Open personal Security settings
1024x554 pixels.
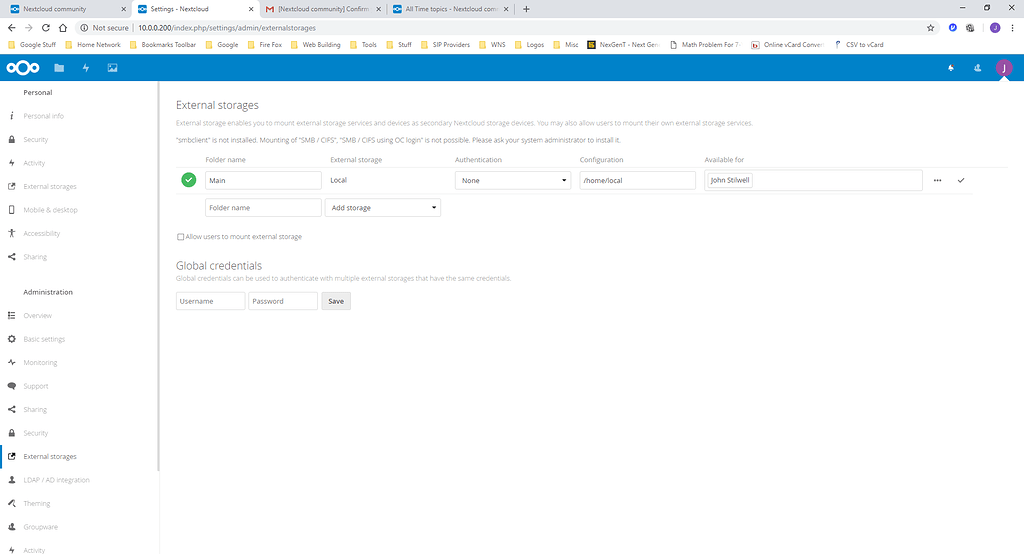pos(35,140)
